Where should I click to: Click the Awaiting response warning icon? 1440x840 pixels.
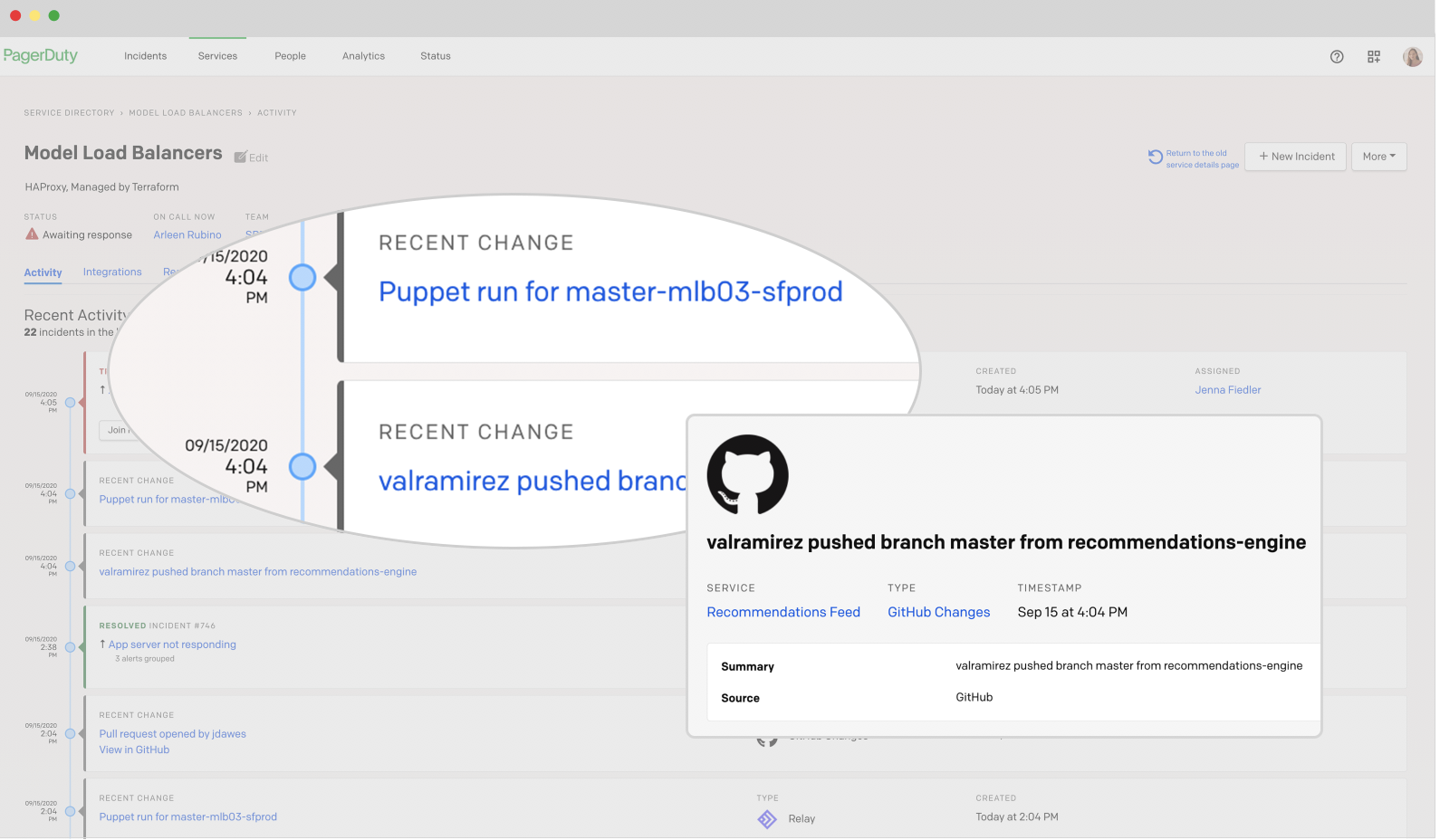point(32,234)
